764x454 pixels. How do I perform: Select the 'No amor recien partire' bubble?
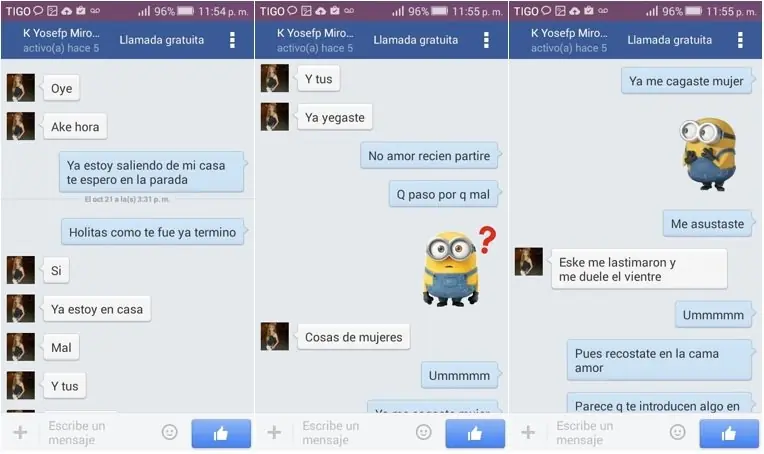429,155
